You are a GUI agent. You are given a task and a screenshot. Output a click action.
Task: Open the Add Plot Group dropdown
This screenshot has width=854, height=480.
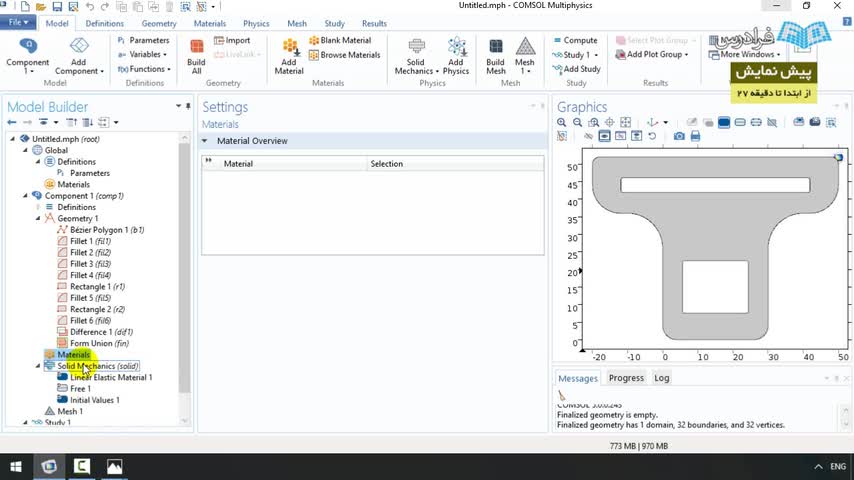pyautogui.click(x=651, y=54)
